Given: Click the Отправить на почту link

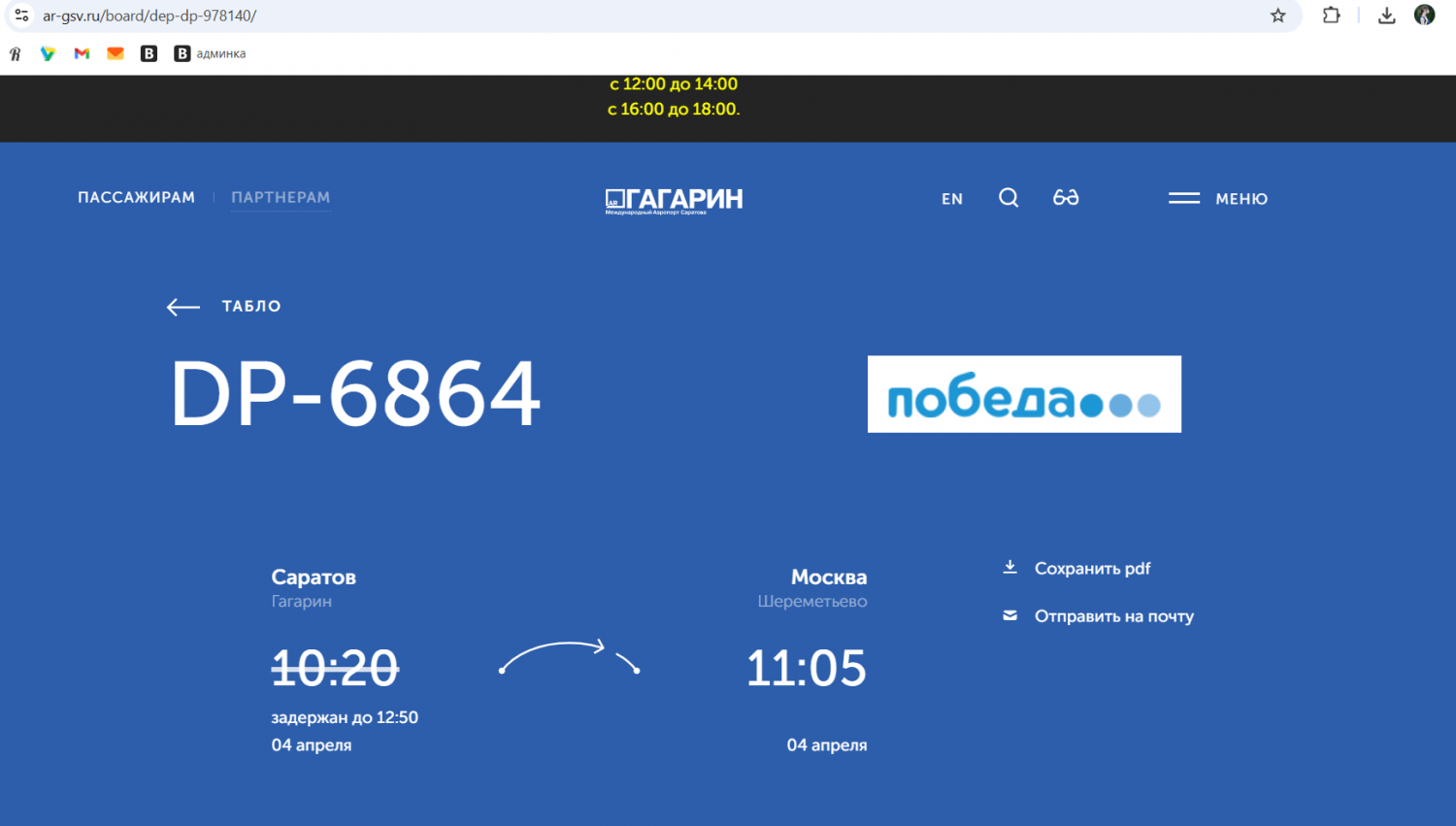Looking at the screenshot, I should pos(1113,616).
